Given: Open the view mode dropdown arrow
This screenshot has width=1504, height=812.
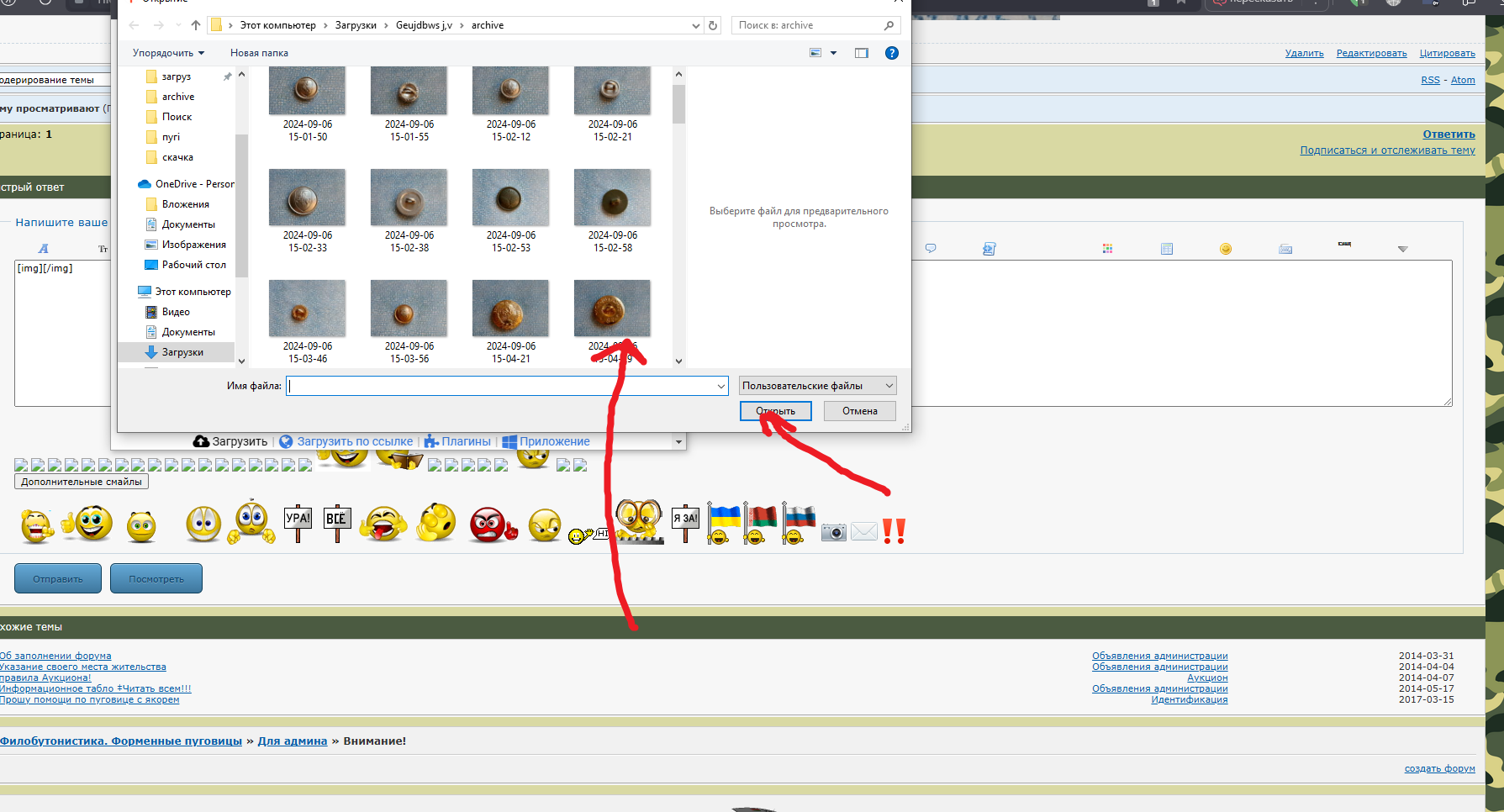Looking at the screenshot, I should [834, 53].
